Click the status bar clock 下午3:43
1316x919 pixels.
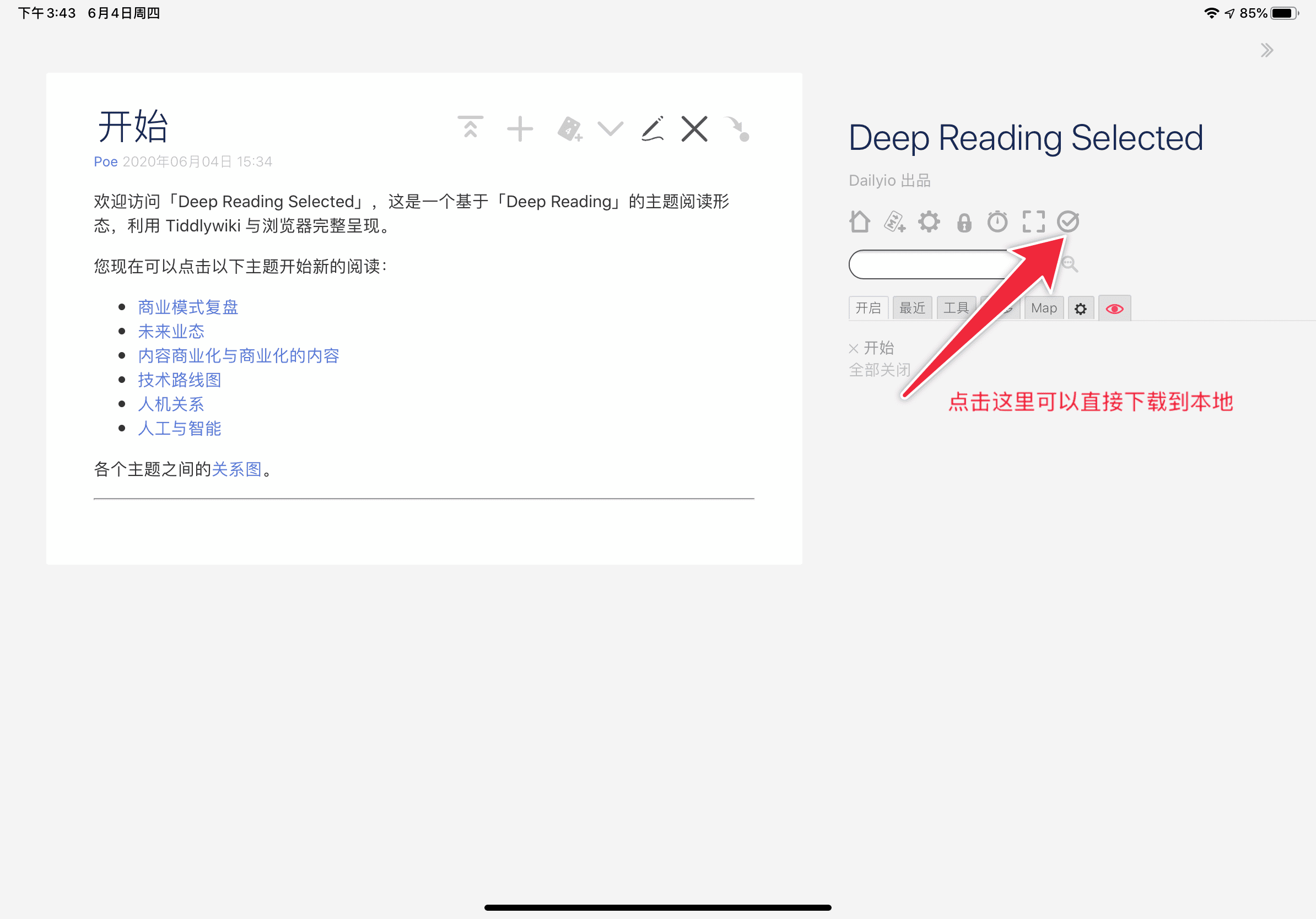point(47,13)
